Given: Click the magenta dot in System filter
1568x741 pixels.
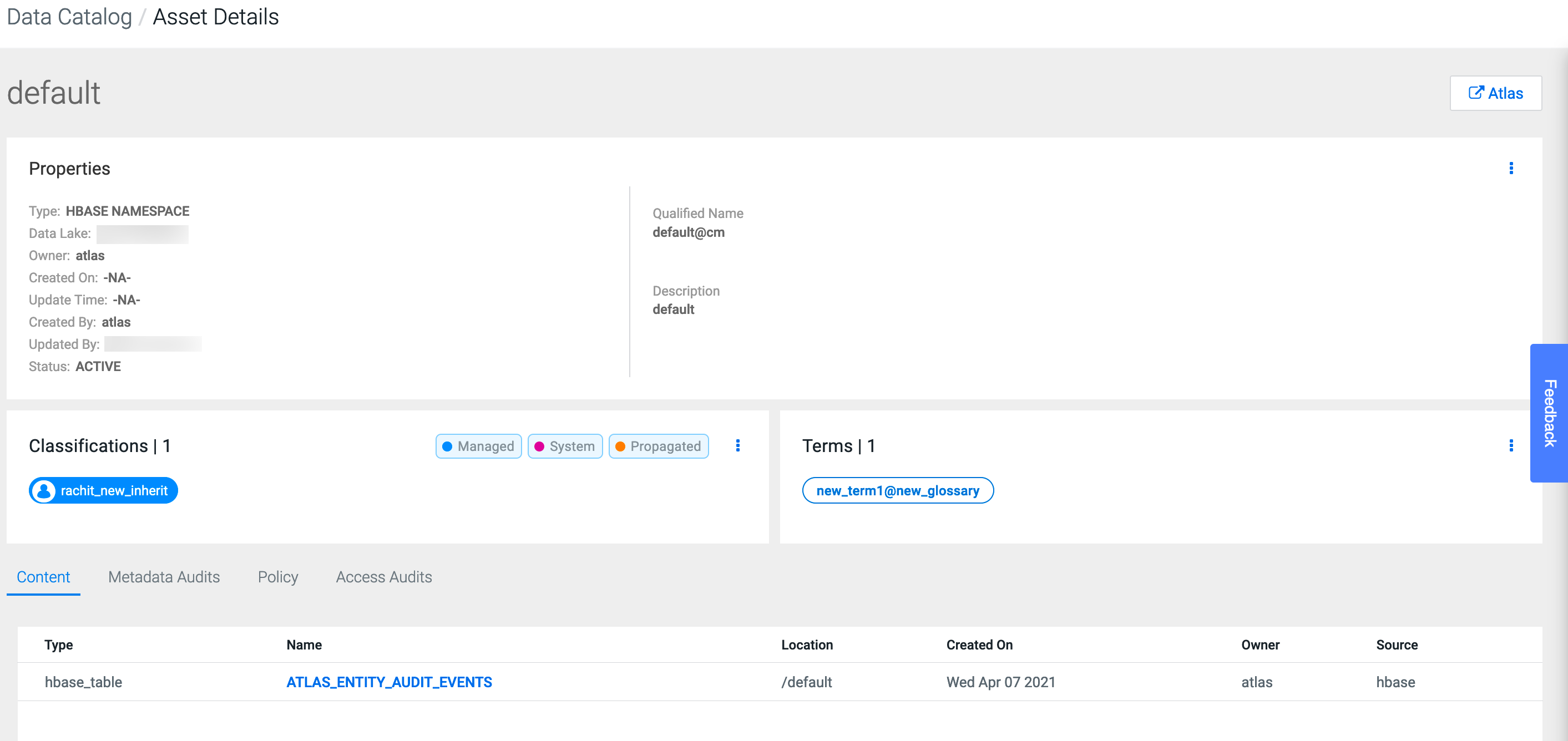Looking at the screenshot, I should point(539,446).
